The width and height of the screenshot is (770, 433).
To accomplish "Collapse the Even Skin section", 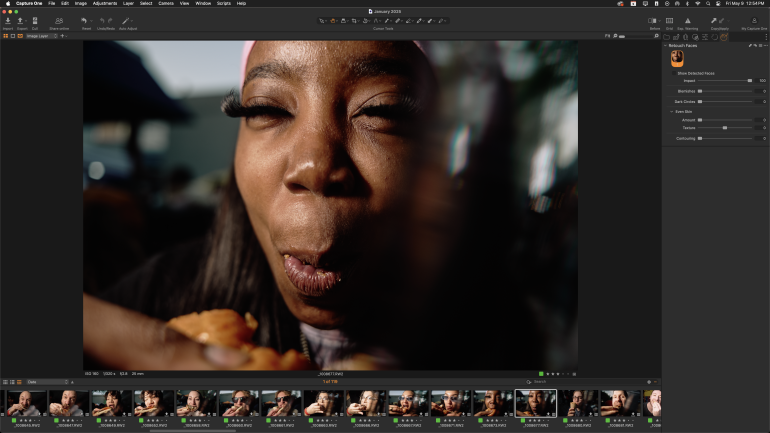I will (672, 112).
